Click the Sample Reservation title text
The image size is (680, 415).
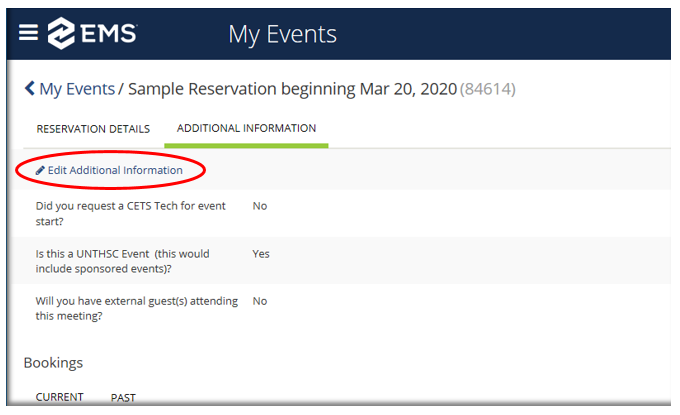292,89
